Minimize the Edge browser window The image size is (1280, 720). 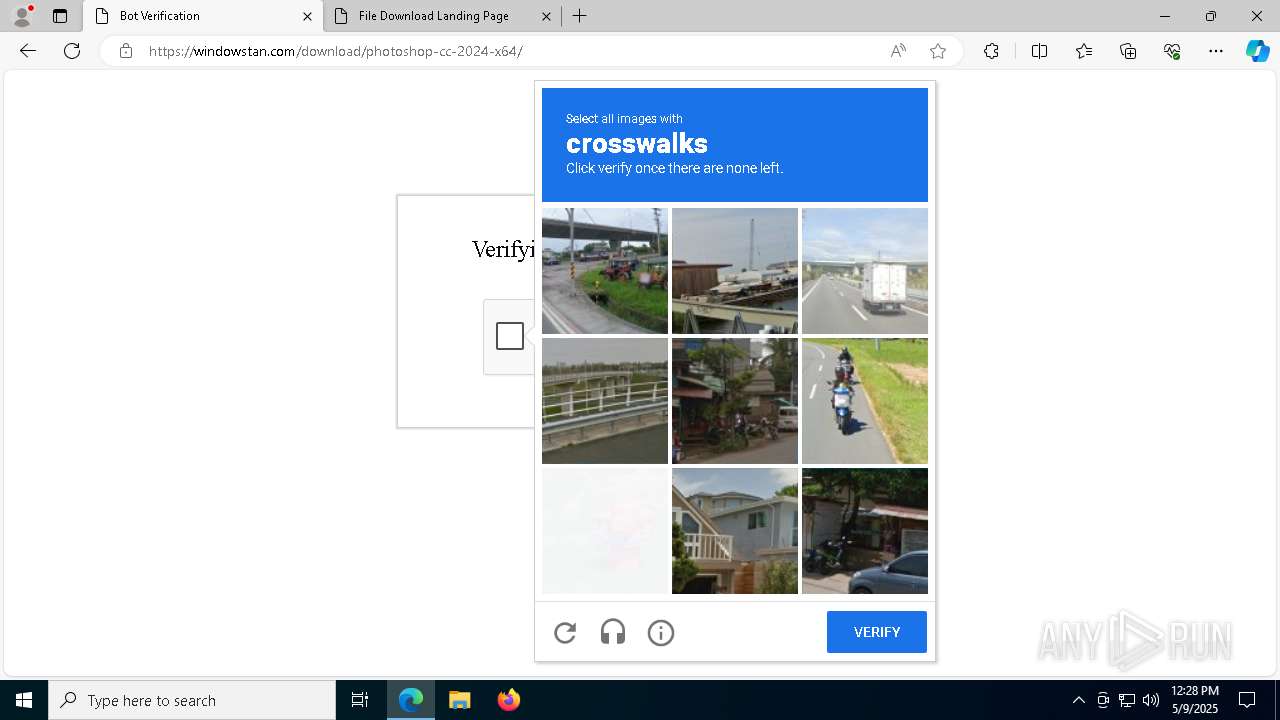(1165, 16)
